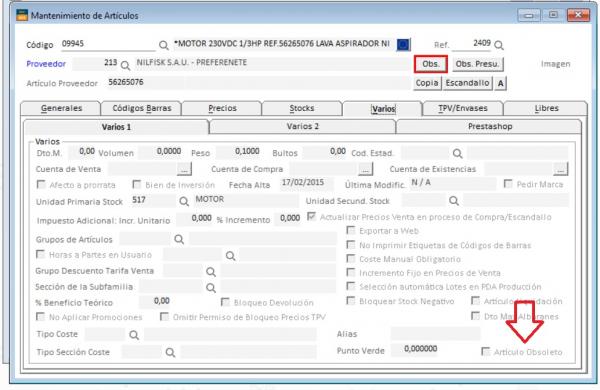
Task: Open Grupo Descuento Tarifa Venta lookup magnifier
Action: click(x=211, y=272)
